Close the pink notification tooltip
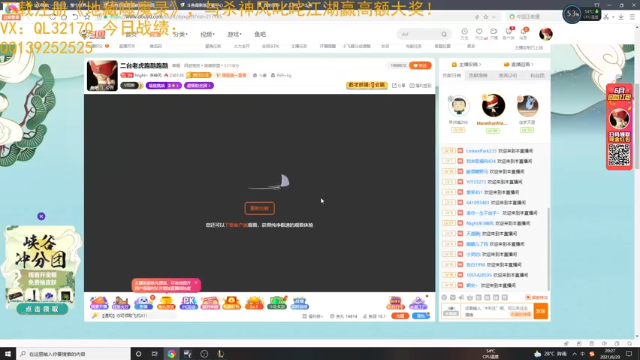This screenshot has height=360, width=640. coord(196,282)
